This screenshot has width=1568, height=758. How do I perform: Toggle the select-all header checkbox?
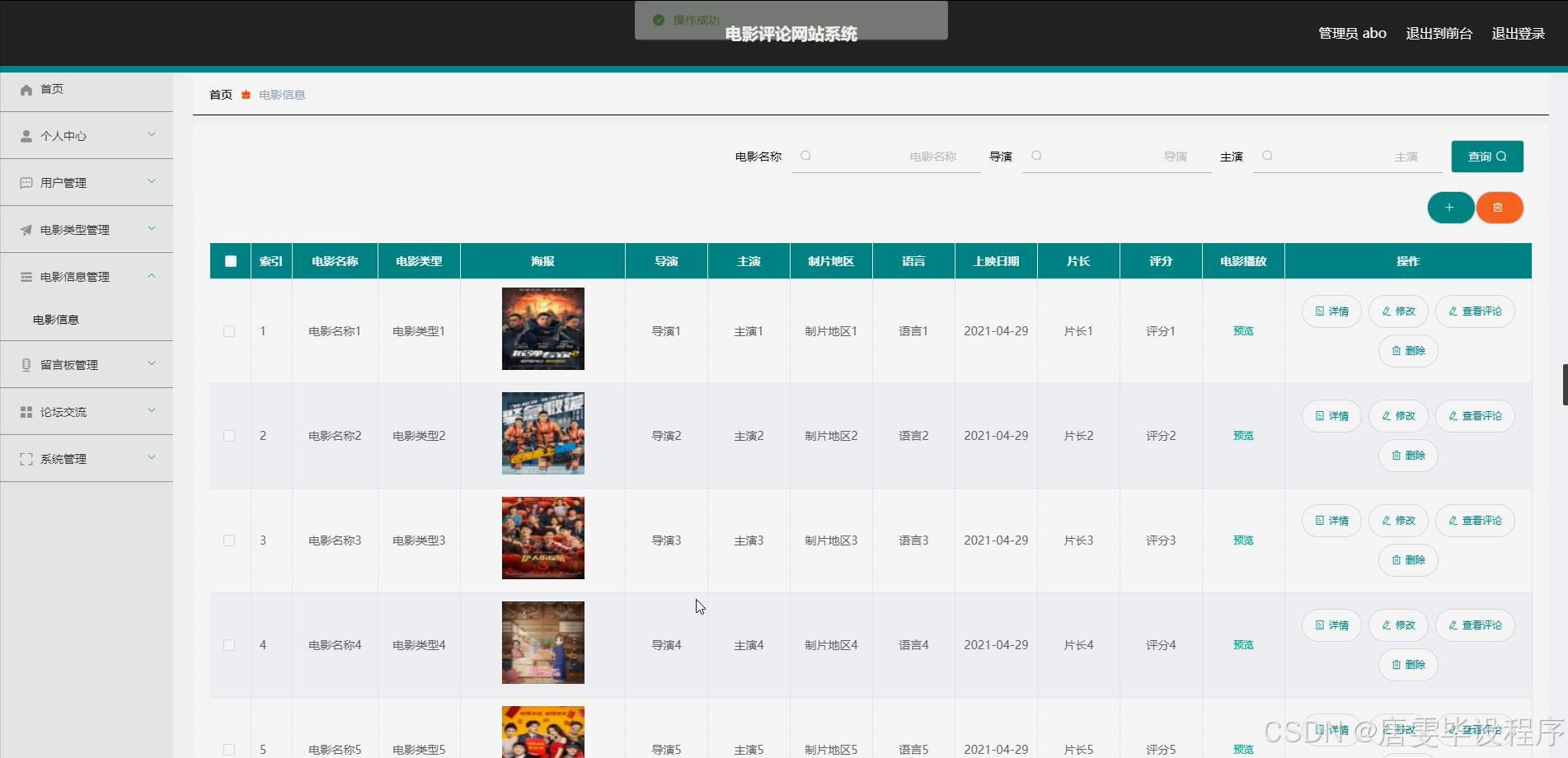click(x=231, y=261)
